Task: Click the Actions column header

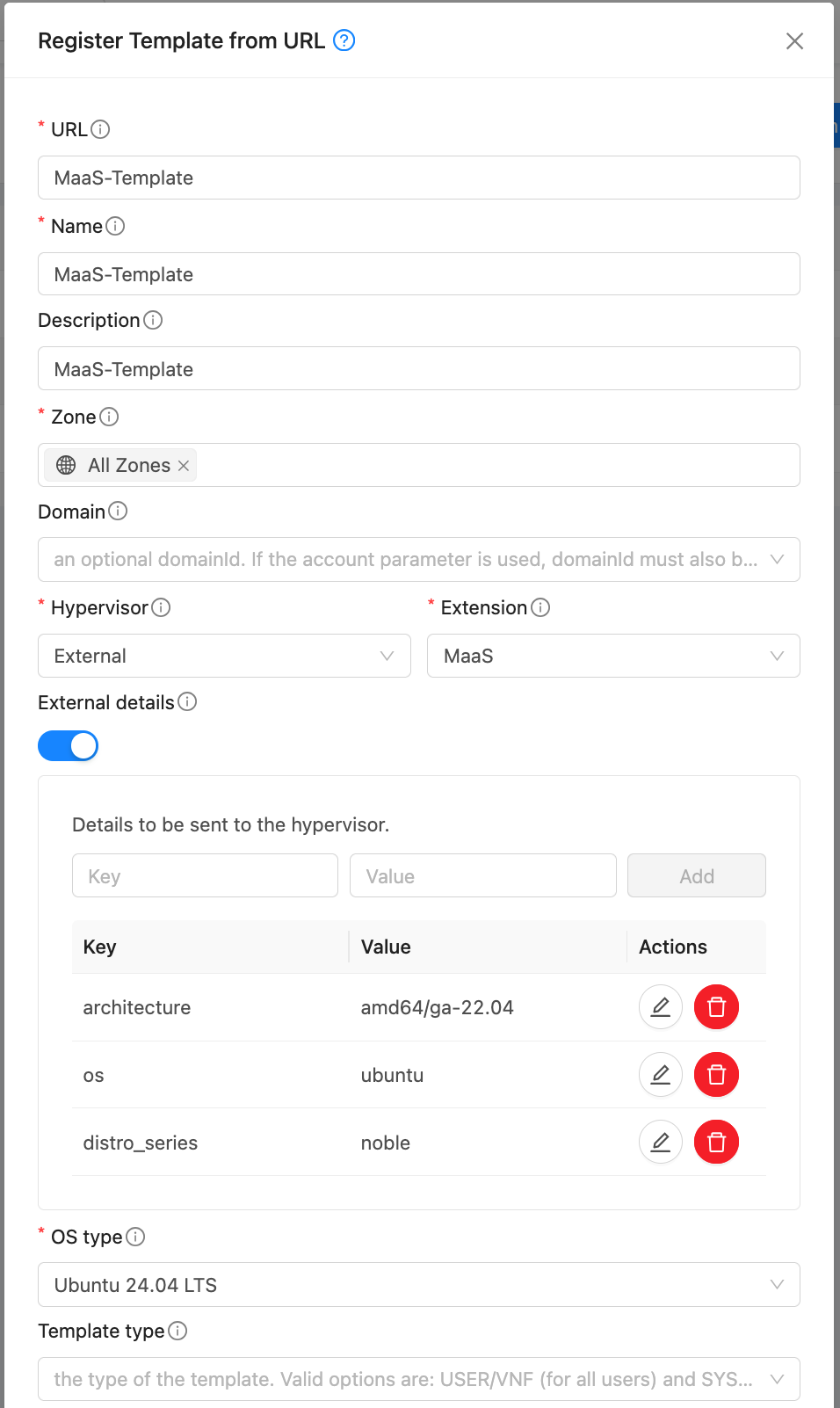Action: [697, 947]
